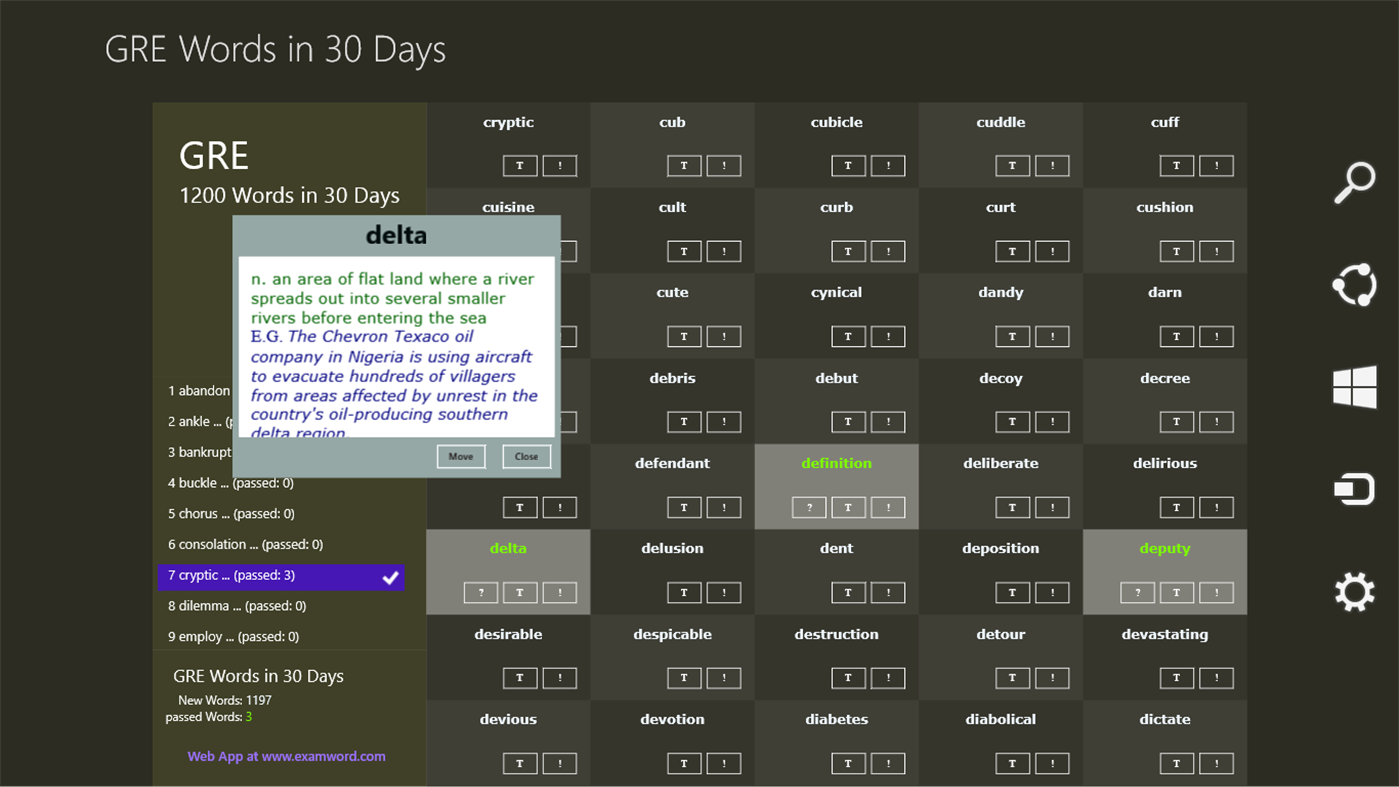The image size is (1399, 787).
Task: Close the delta definition popup
Action: coord(526,456)
